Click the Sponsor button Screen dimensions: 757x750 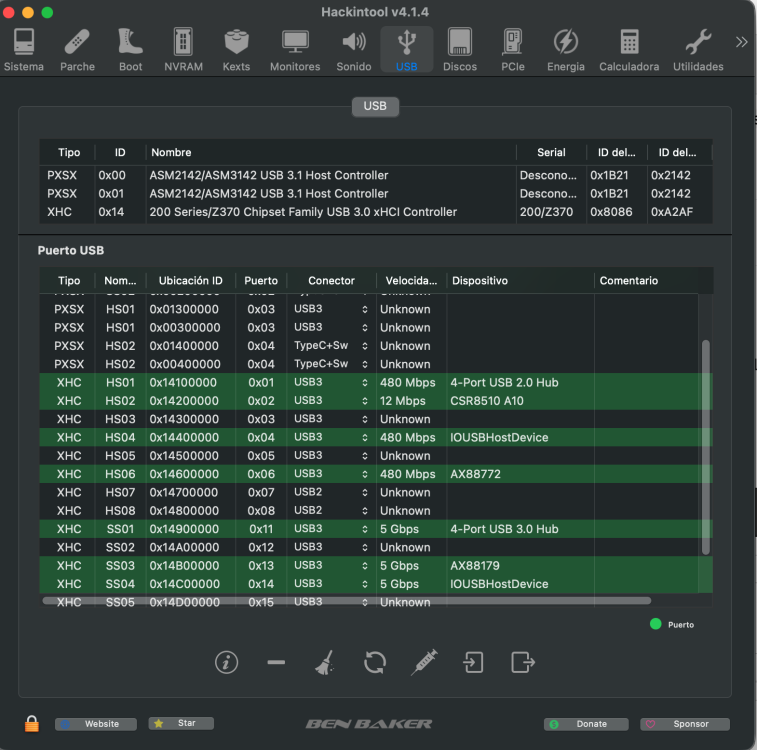(x=685, y=723)
